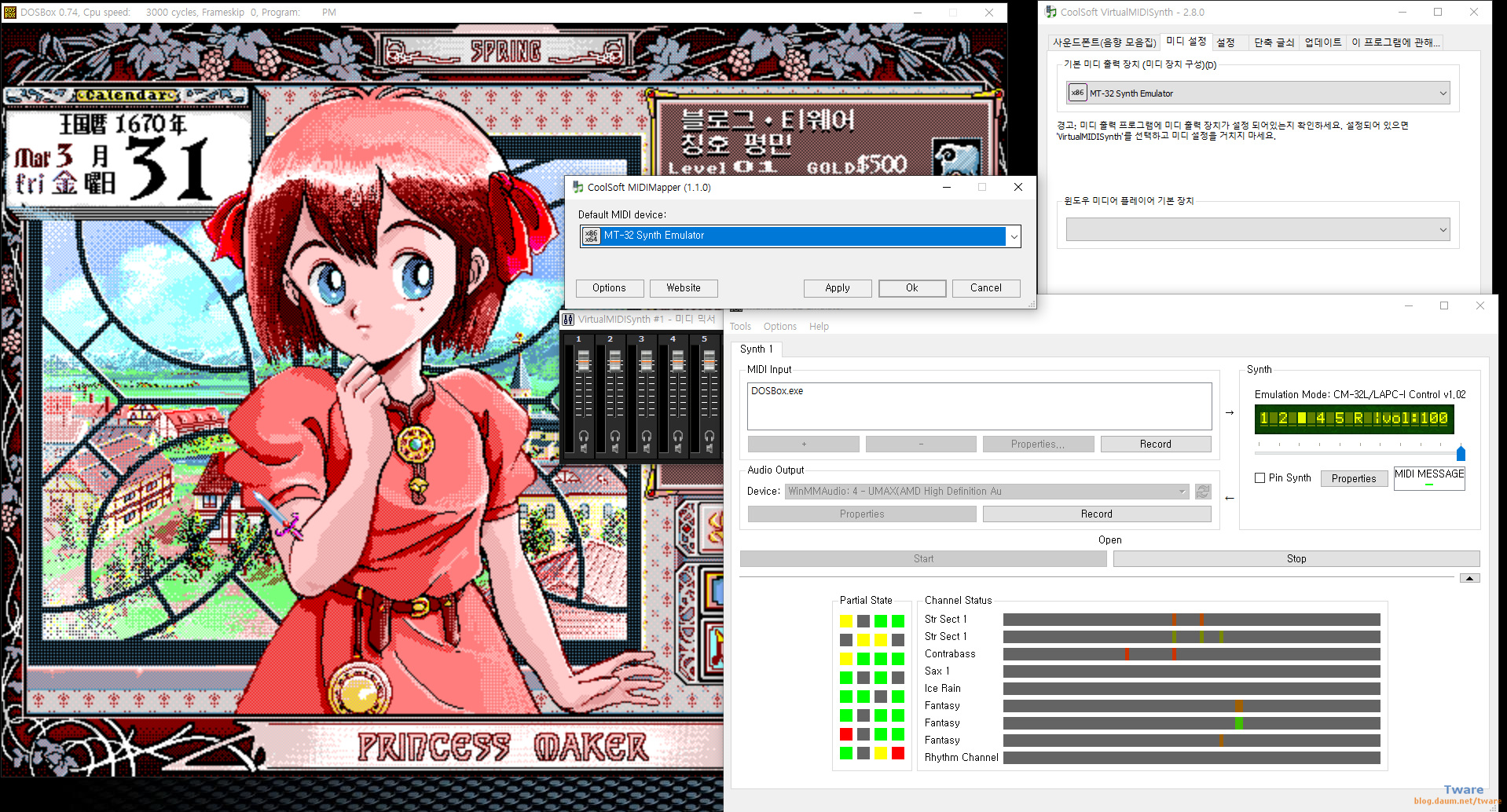Mute mixer channel 1 speaker toggle
Image resolution: width=1507 pixels, height=812 pixels.
click(x=584, y=448)
